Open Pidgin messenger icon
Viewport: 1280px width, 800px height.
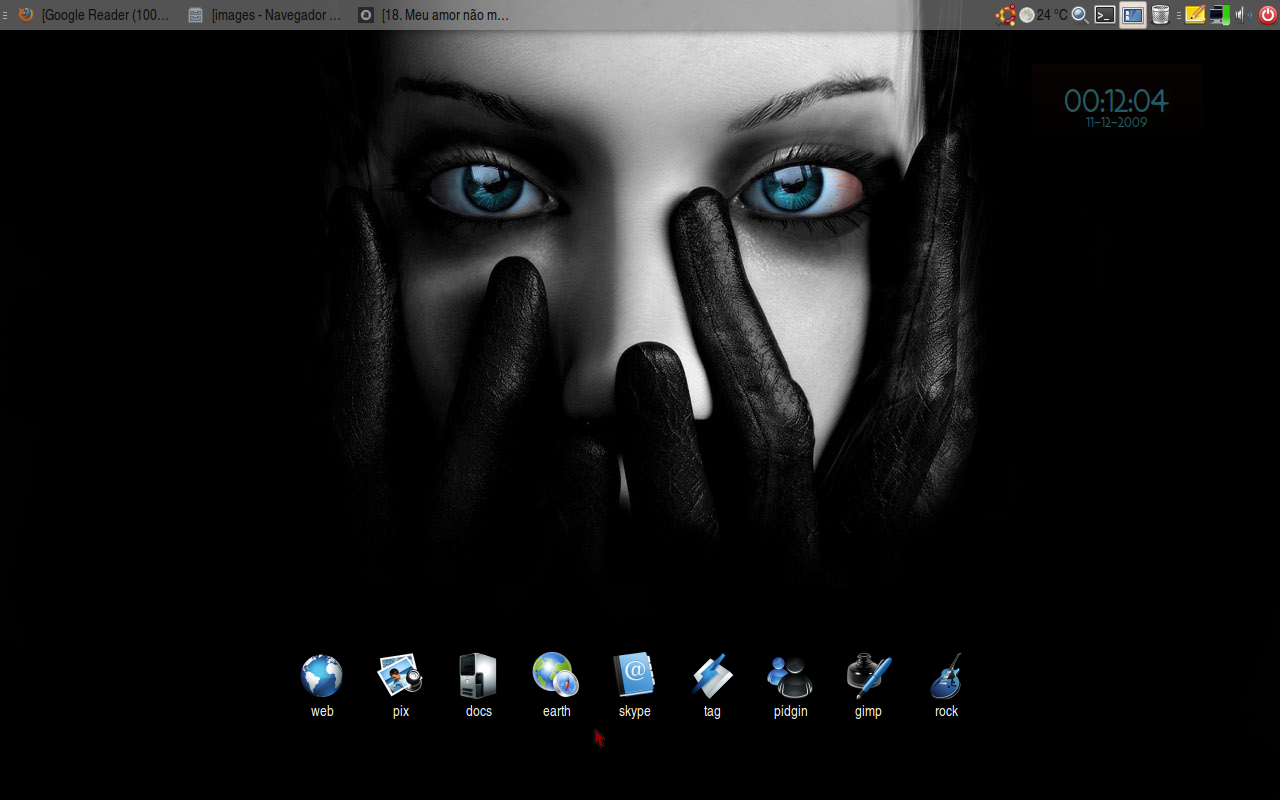click(x=790, y=677)
